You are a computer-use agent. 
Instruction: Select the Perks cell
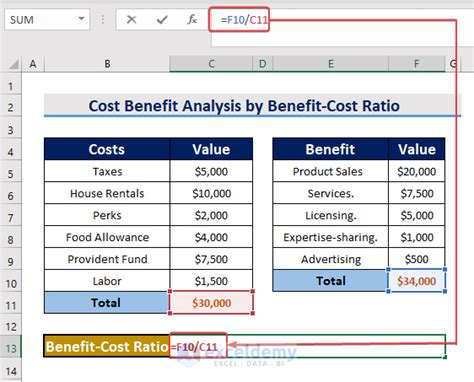coord(107,215)
